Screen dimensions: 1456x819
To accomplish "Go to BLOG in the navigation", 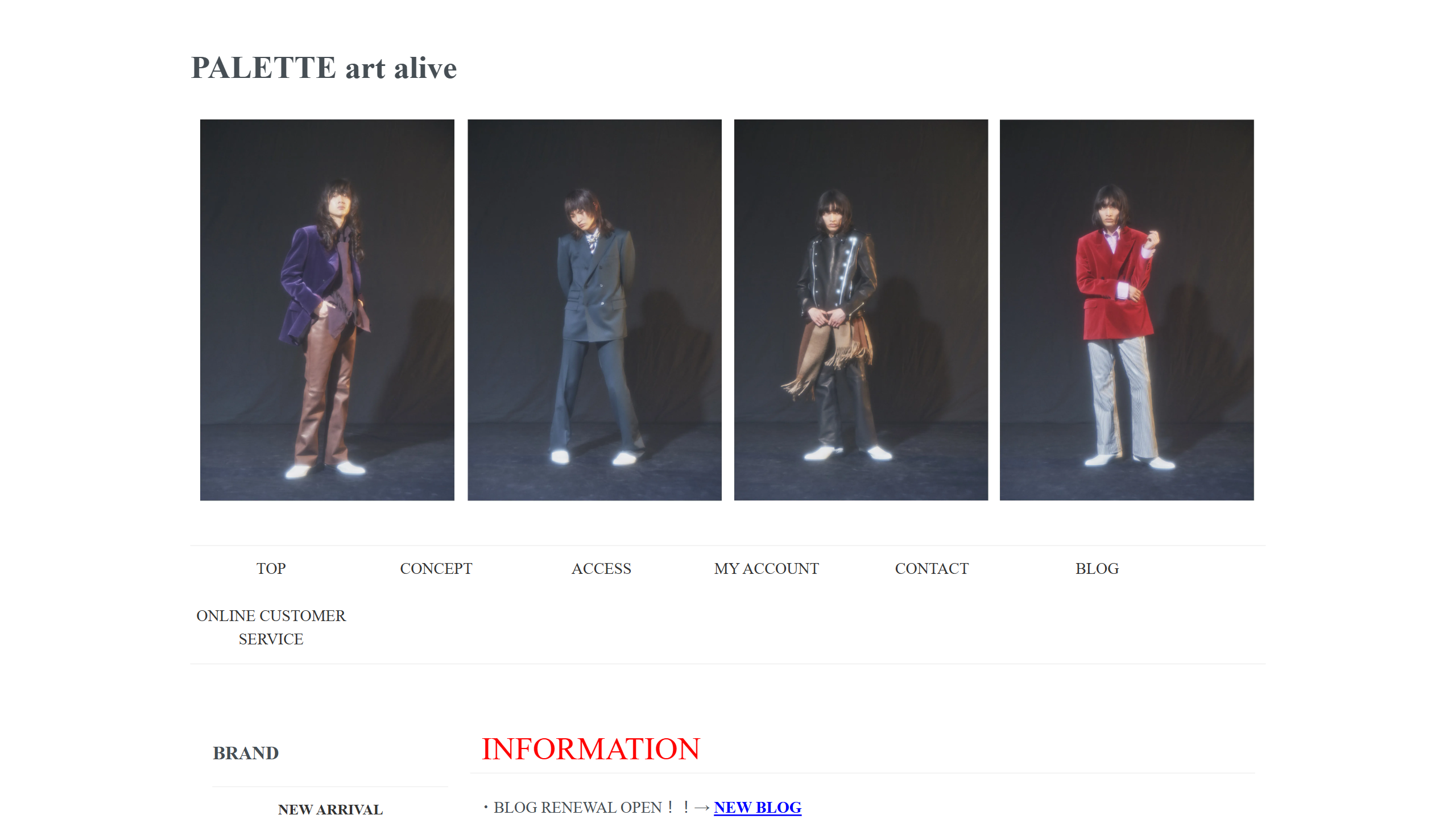I will (1097, 568).
